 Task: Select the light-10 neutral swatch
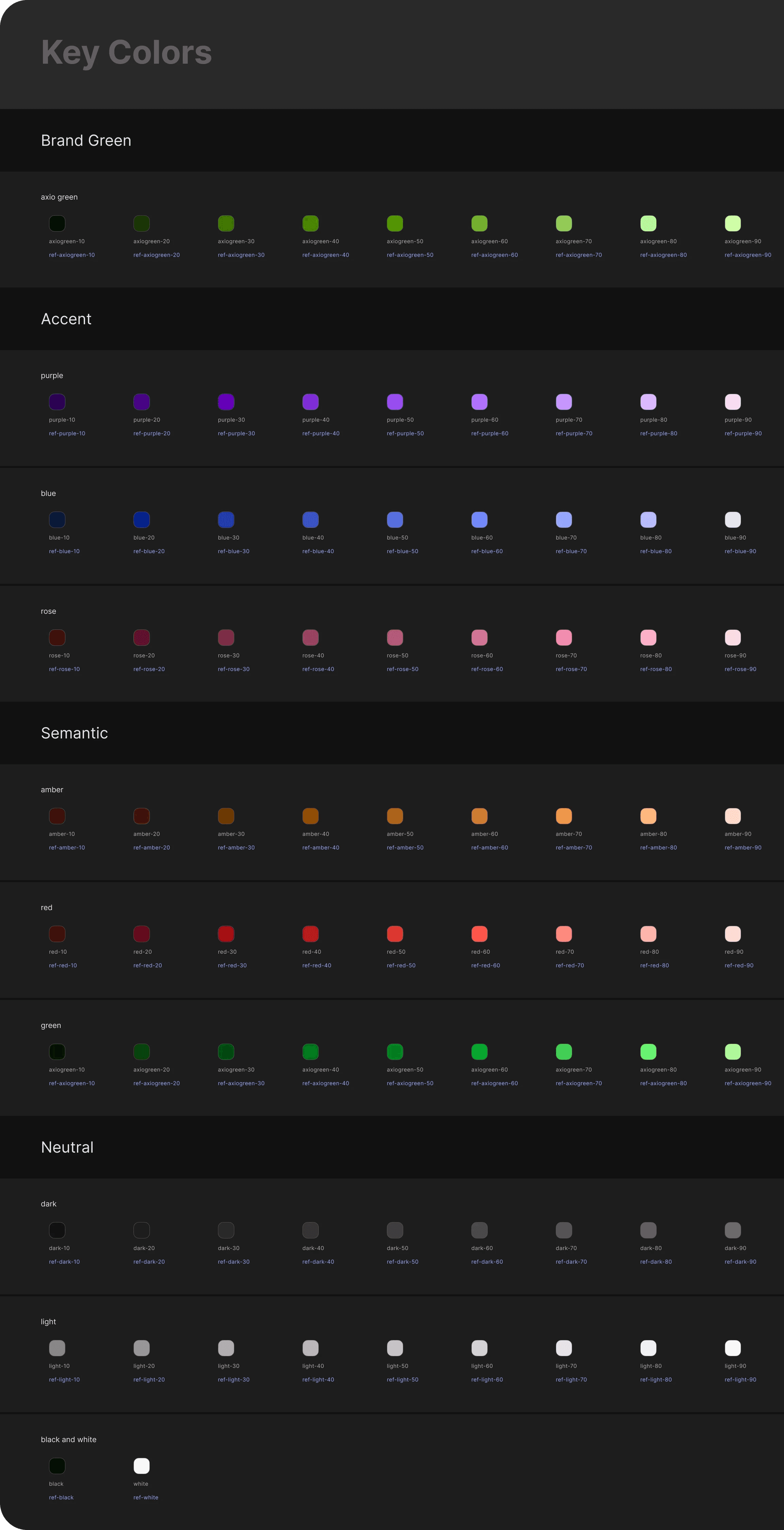click(x=57, y=1348)
